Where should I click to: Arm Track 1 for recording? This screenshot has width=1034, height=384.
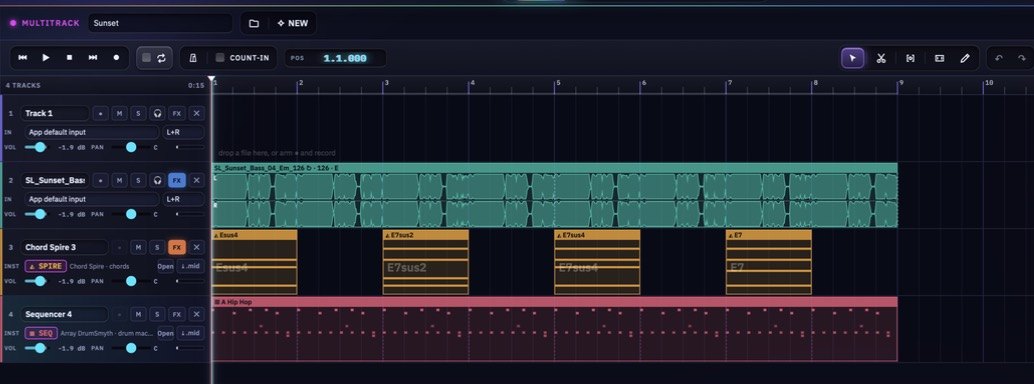100,113
